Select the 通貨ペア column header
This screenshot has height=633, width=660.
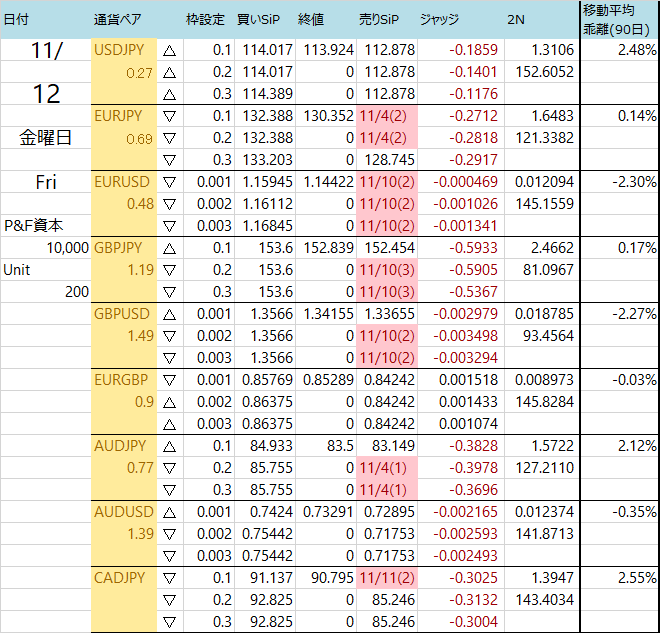(117, 19)
